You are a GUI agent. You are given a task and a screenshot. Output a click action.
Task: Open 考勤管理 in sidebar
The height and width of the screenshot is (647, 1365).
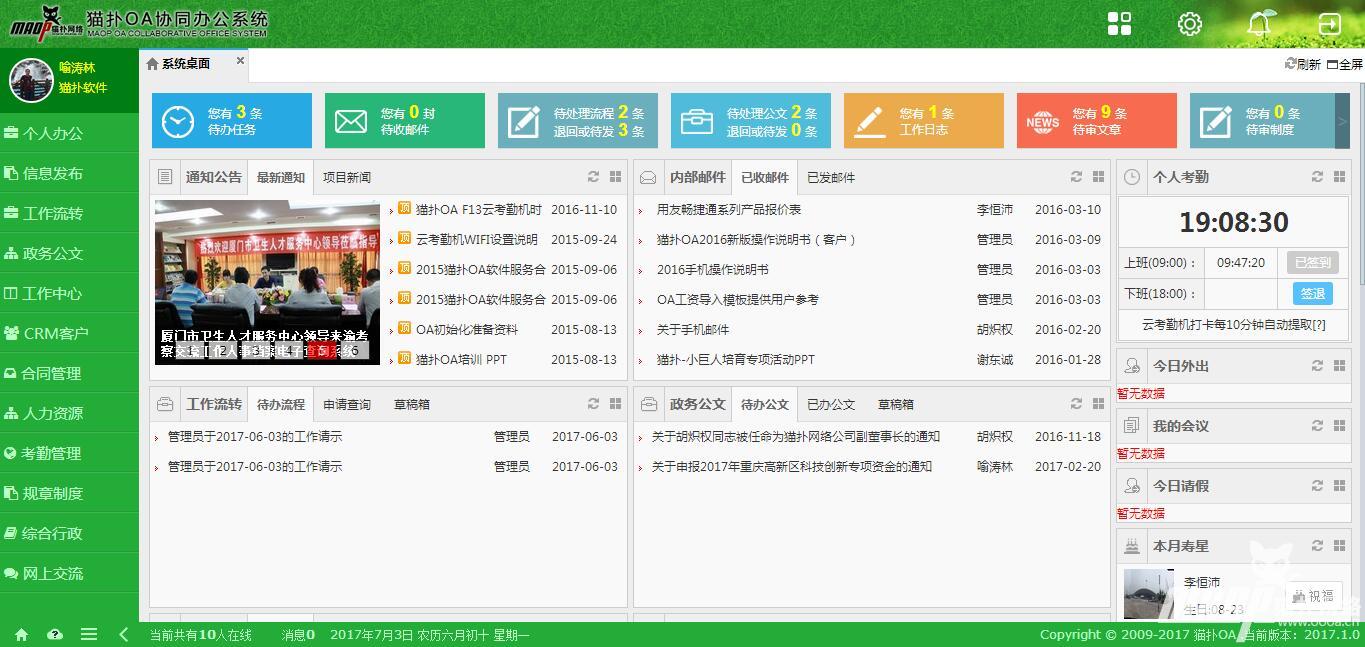click(69, 453)
